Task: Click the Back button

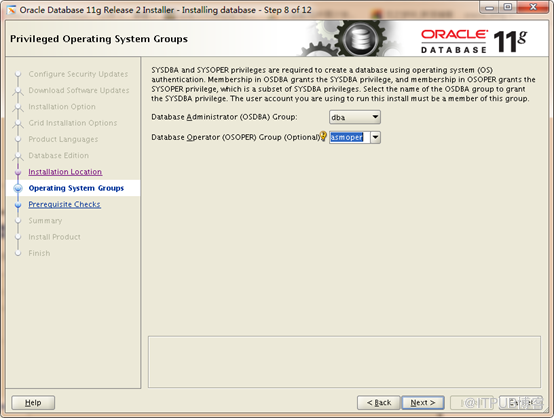Action: coord(379,403)
